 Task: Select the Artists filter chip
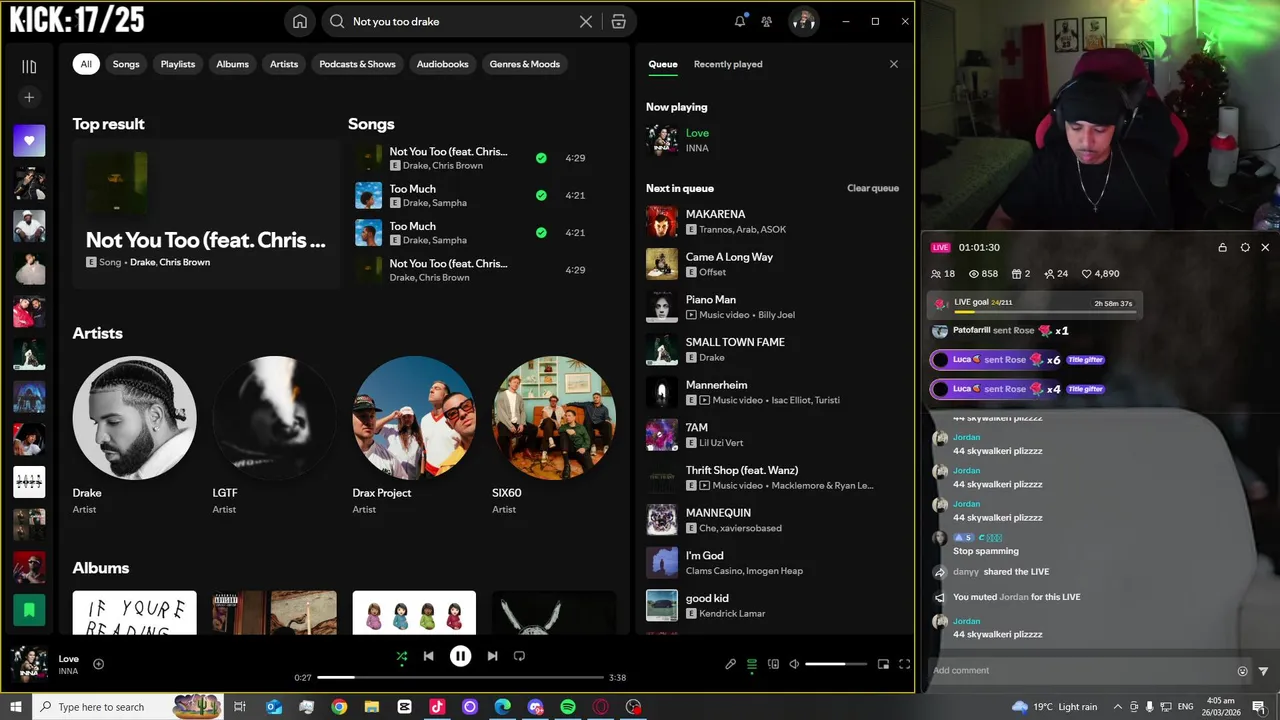[284, 64]
